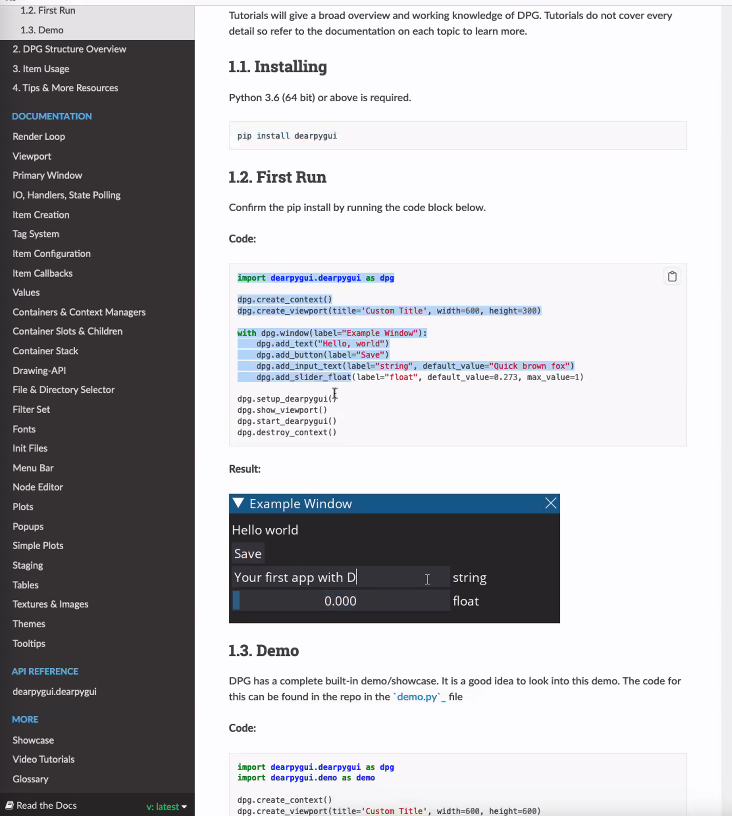Open Item Creation page
This screenshot has width=732, height=816.
41,214
